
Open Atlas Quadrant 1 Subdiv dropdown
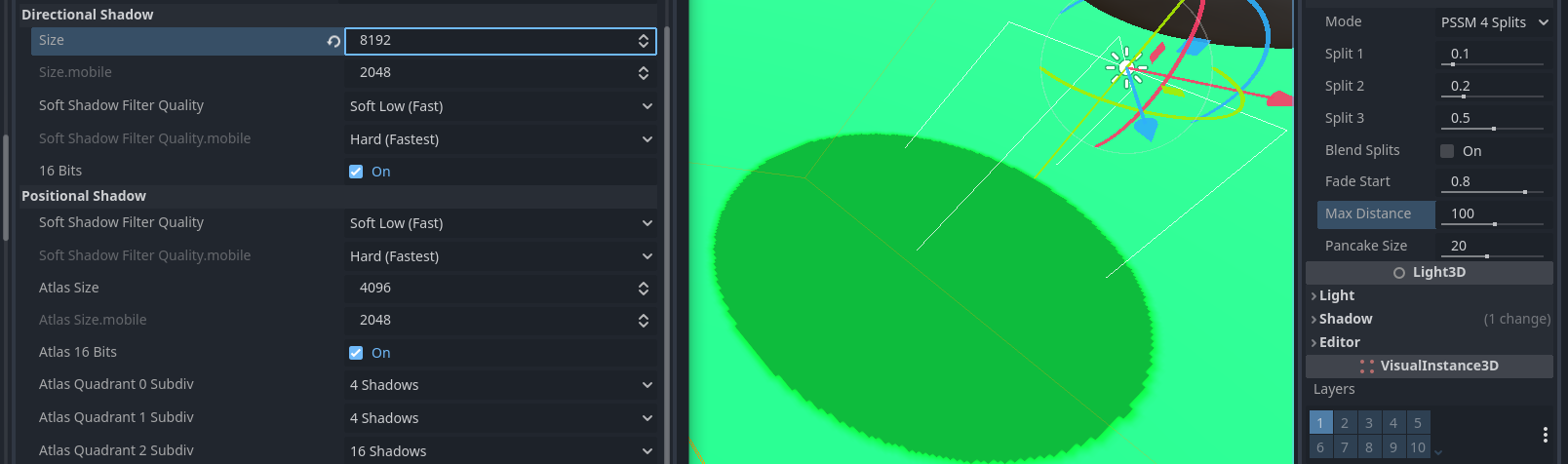500,418
